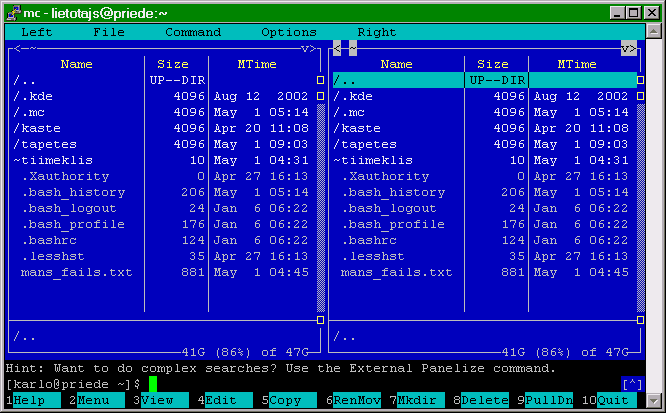Click the 6 RenMov function key

click(353, 400)
